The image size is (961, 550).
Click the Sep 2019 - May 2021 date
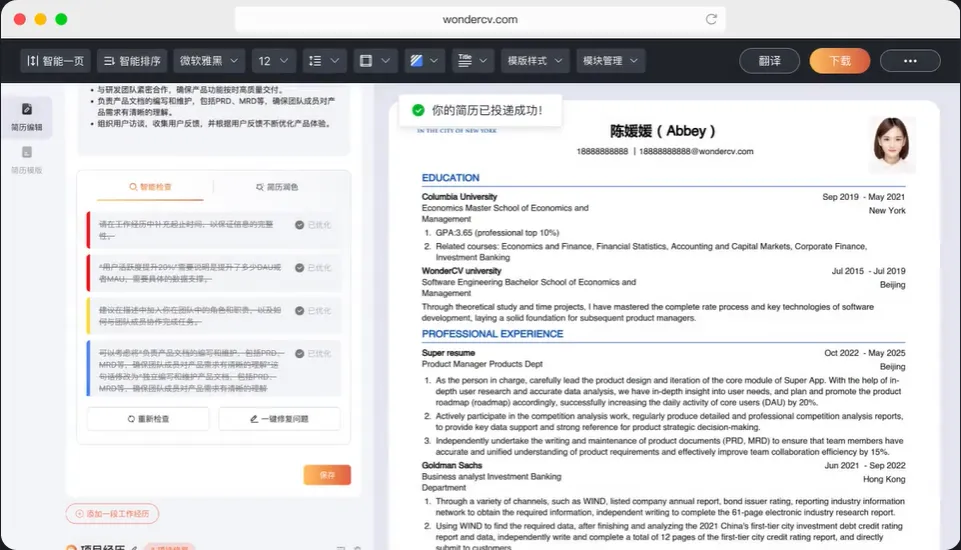(x=864, y=197)
